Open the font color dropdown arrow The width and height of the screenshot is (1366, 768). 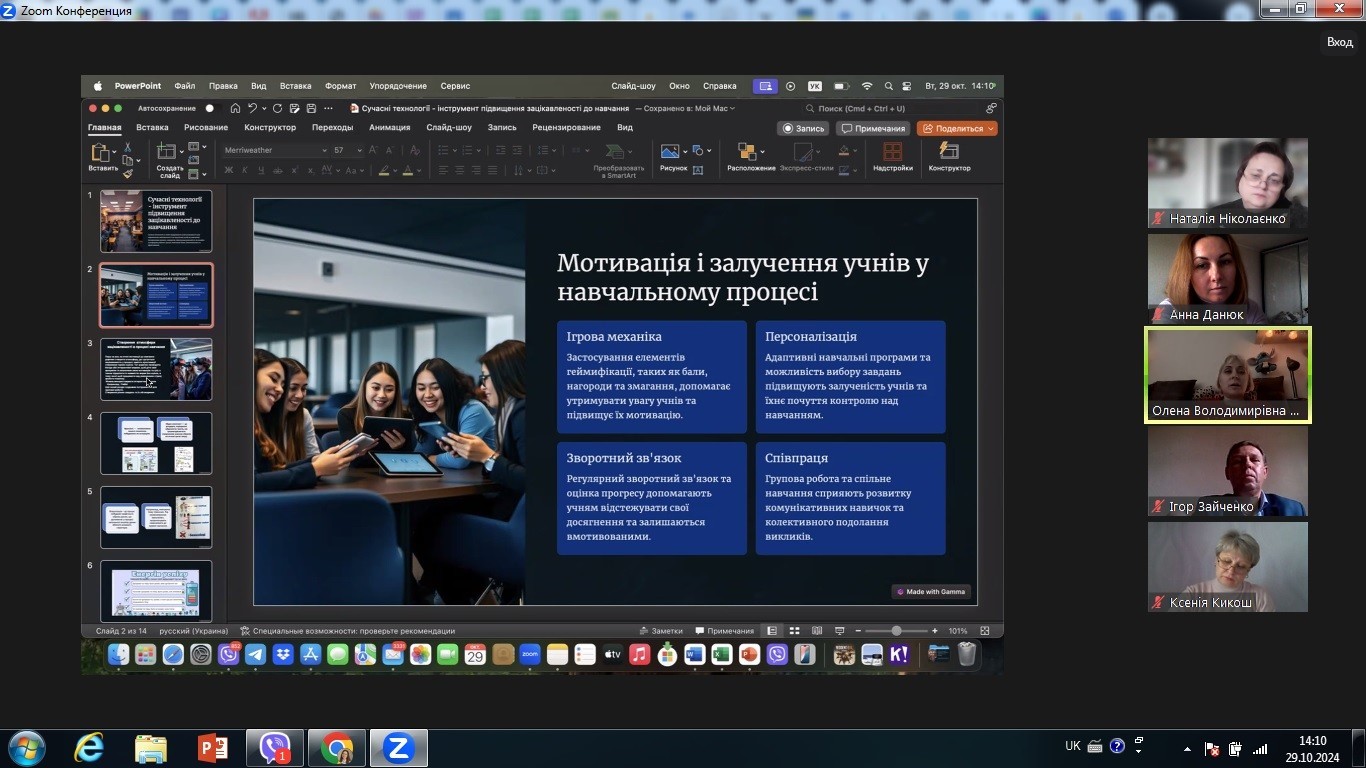coord(419,170)
